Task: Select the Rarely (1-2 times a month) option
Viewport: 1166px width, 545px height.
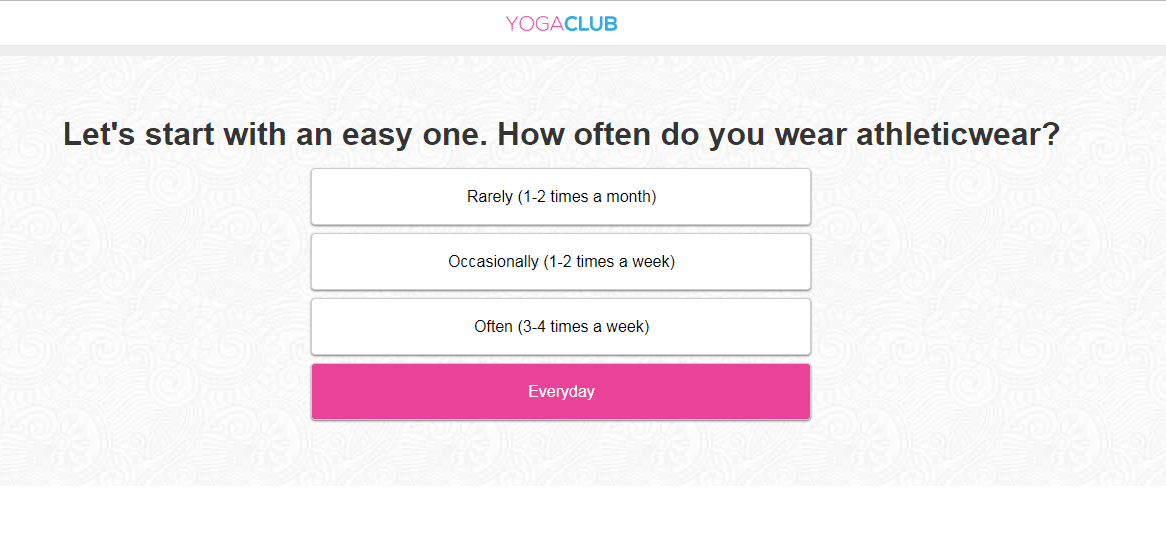Action: coord(561,196)
